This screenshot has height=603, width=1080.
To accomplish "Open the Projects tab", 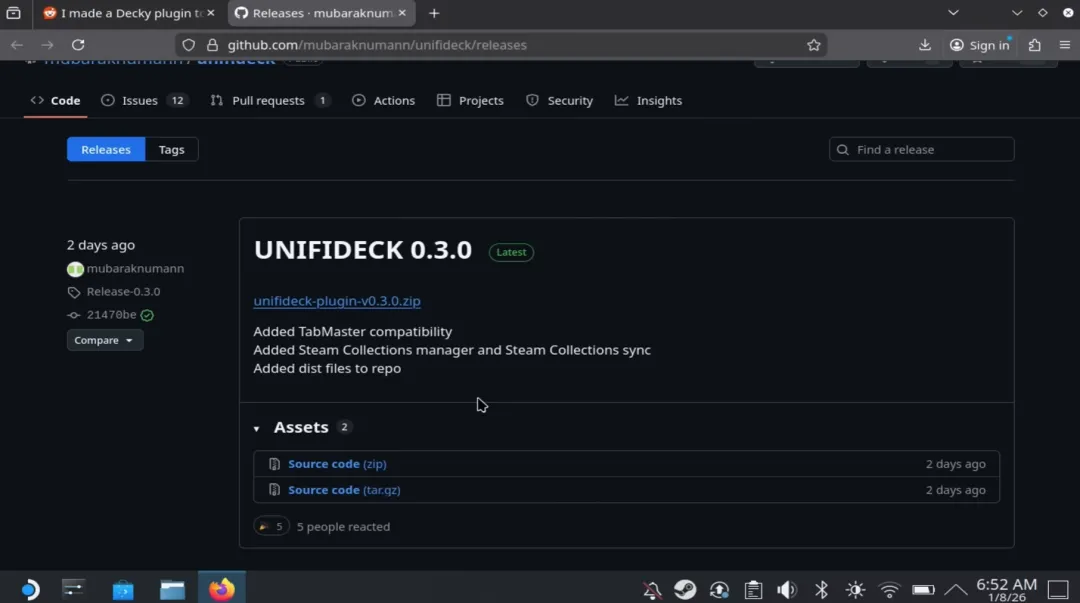I will 470,101.
